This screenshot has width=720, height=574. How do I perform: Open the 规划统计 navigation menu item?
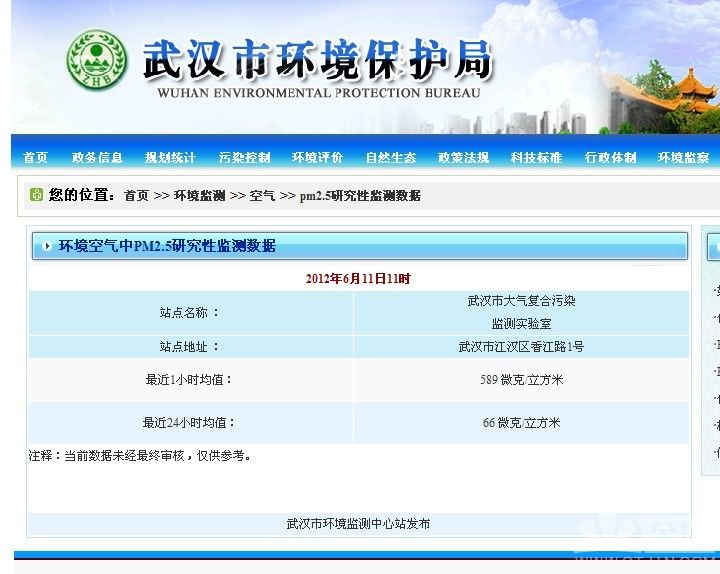(170, 158)
